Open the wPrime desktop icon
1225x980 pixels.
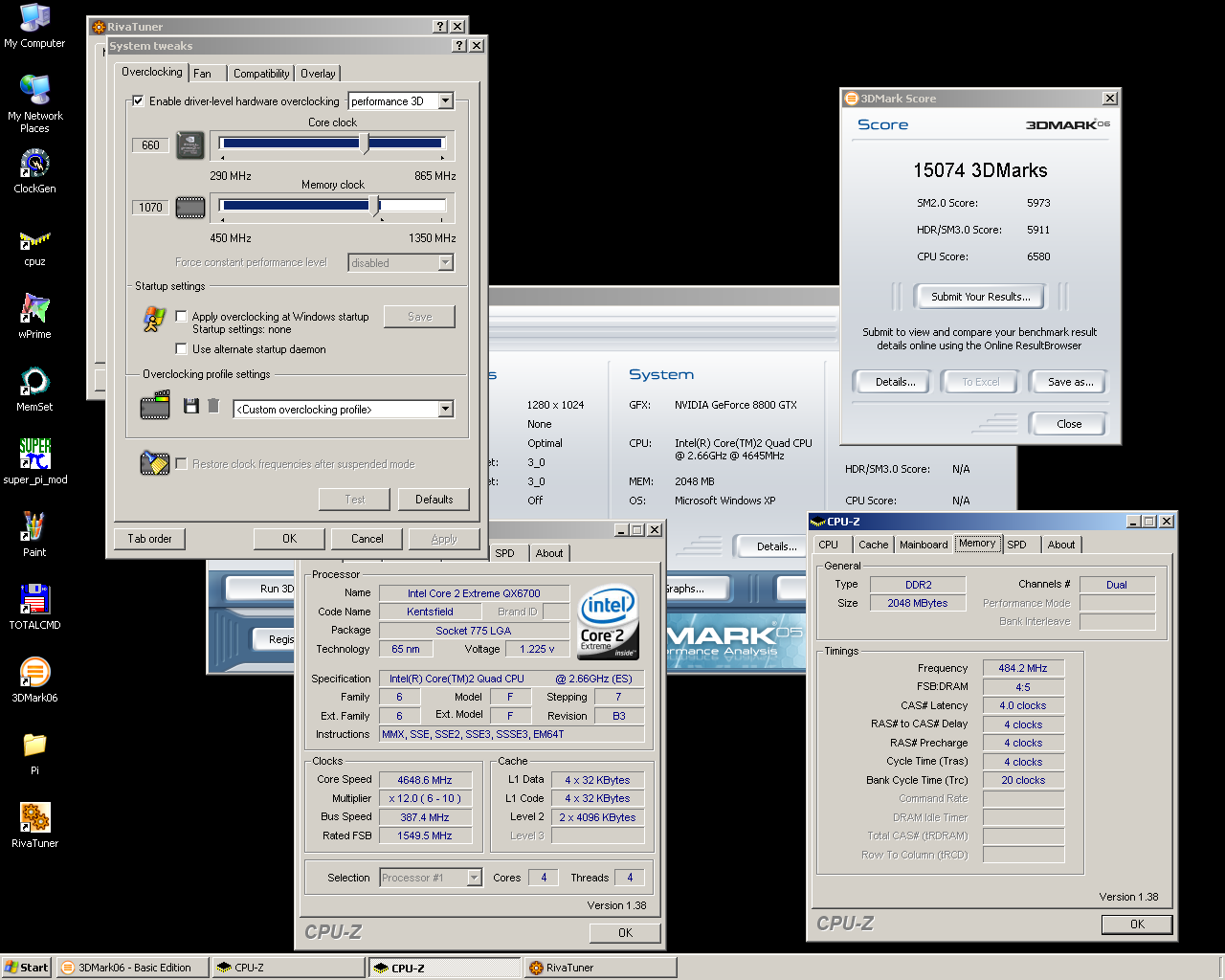[x=34, y=310]
